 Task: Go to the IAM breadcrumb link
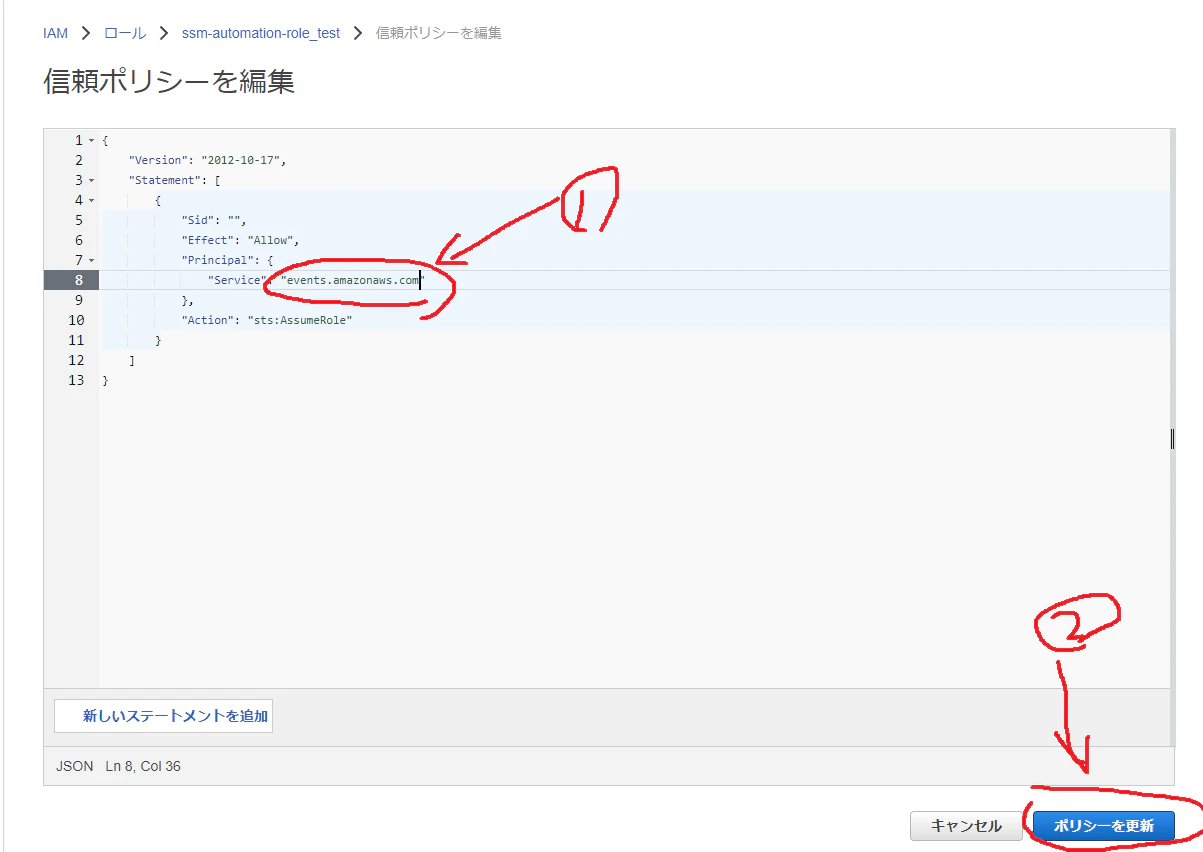(56, 33)
